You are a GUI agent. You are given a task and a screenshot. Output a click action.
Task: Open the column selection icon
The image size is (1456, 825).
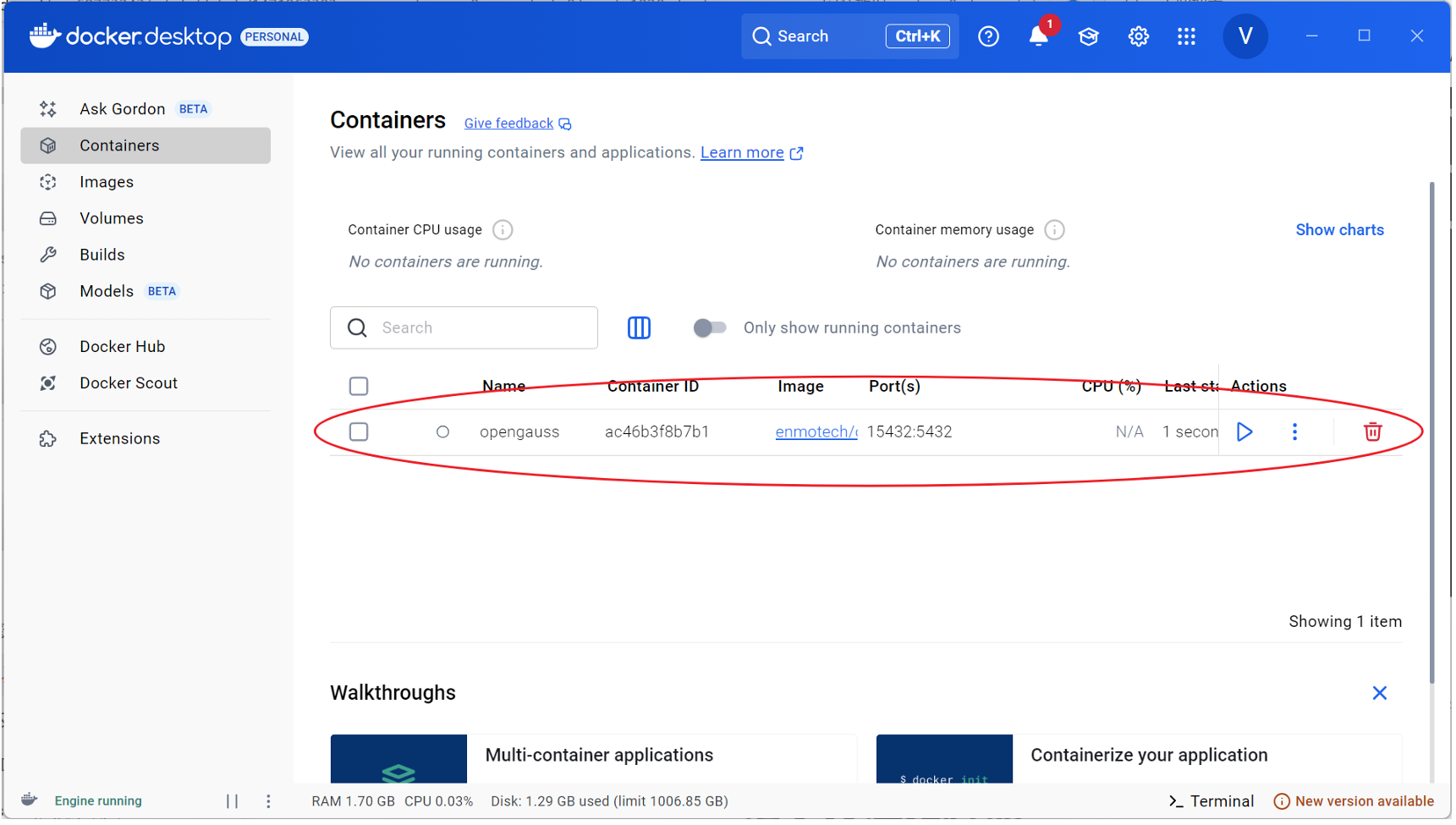pyautogui.click(x=640, y=328)
